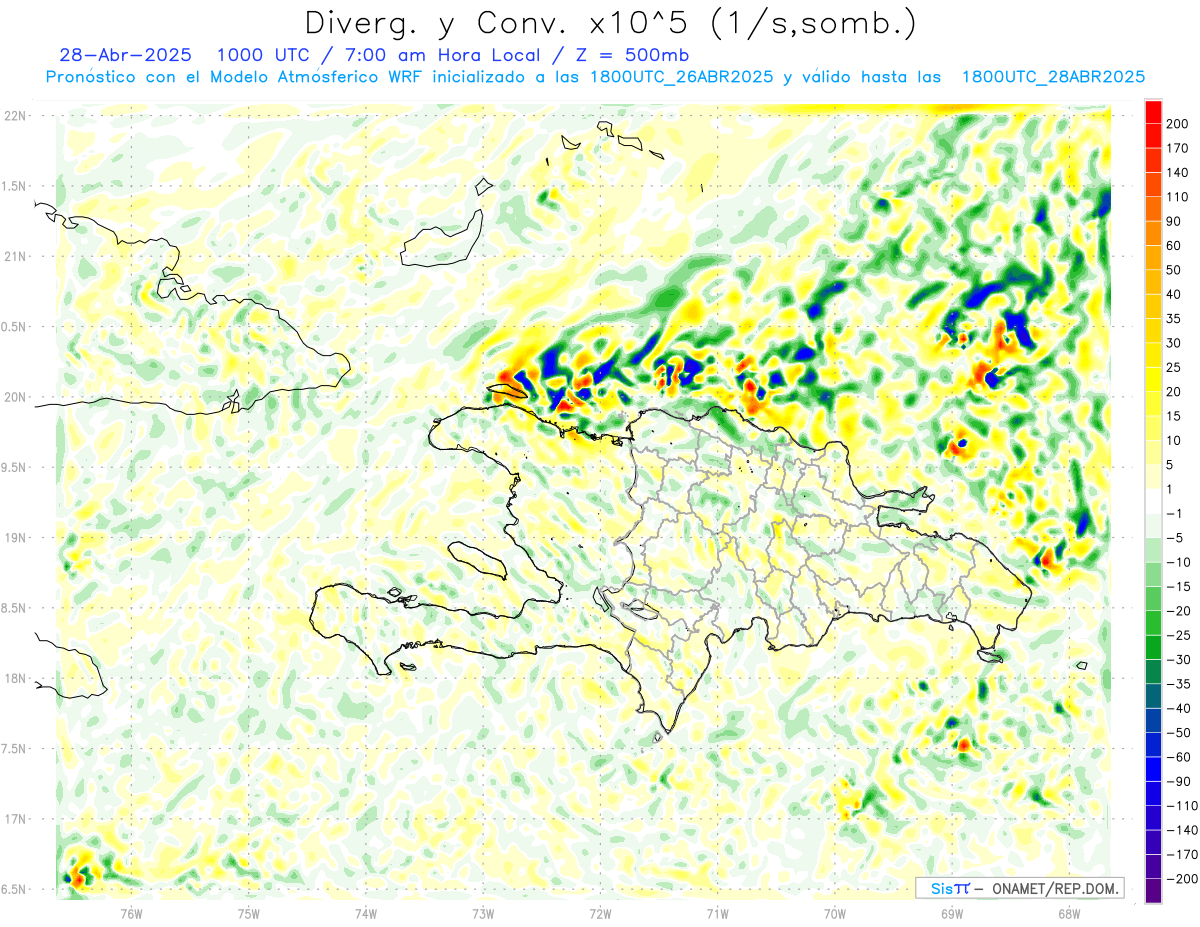Click colorbar value '60' (positive)

(x=1174, y=245)
